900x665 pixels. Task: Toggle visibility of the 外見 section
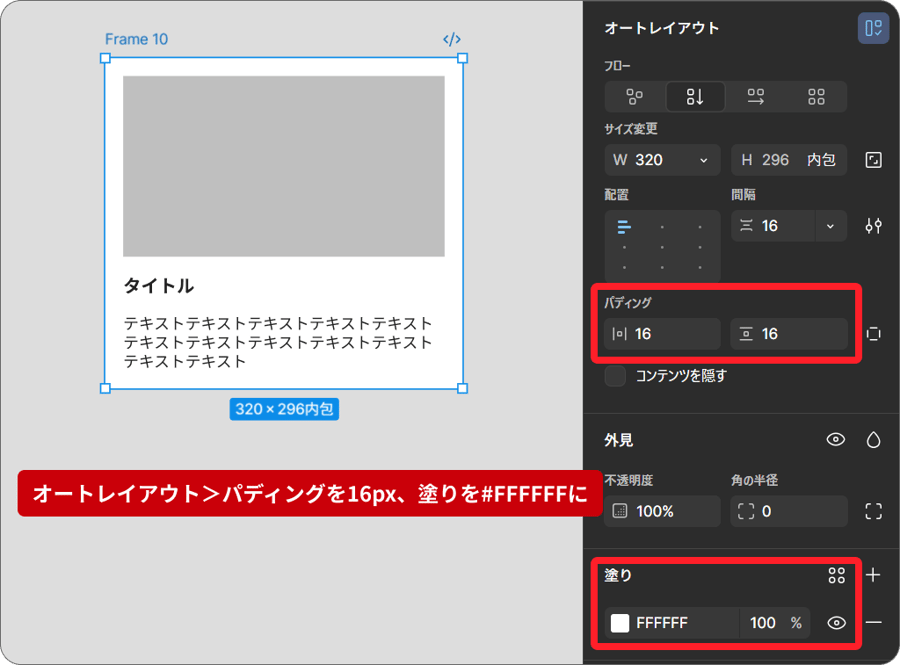[x=836, y=439]
